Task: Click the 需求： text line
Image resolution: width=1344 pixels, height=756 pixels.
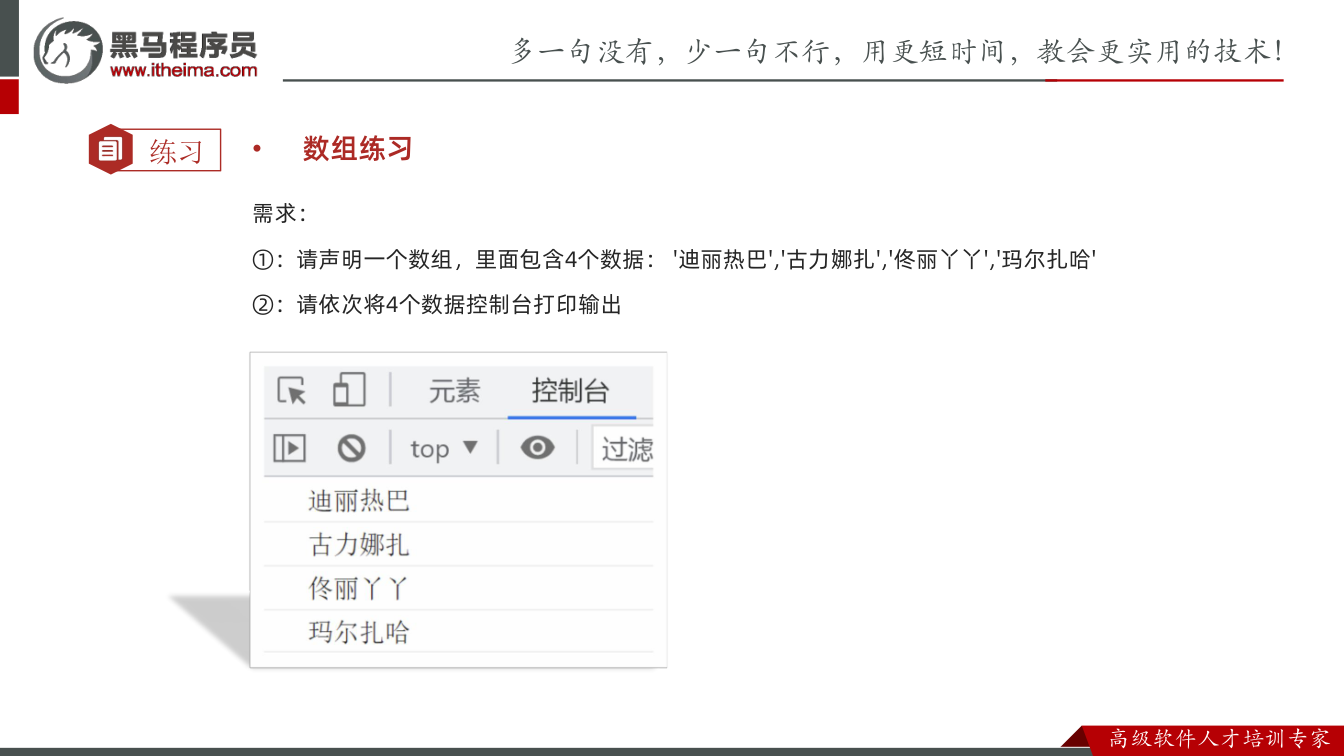Action: coord(280,214)
